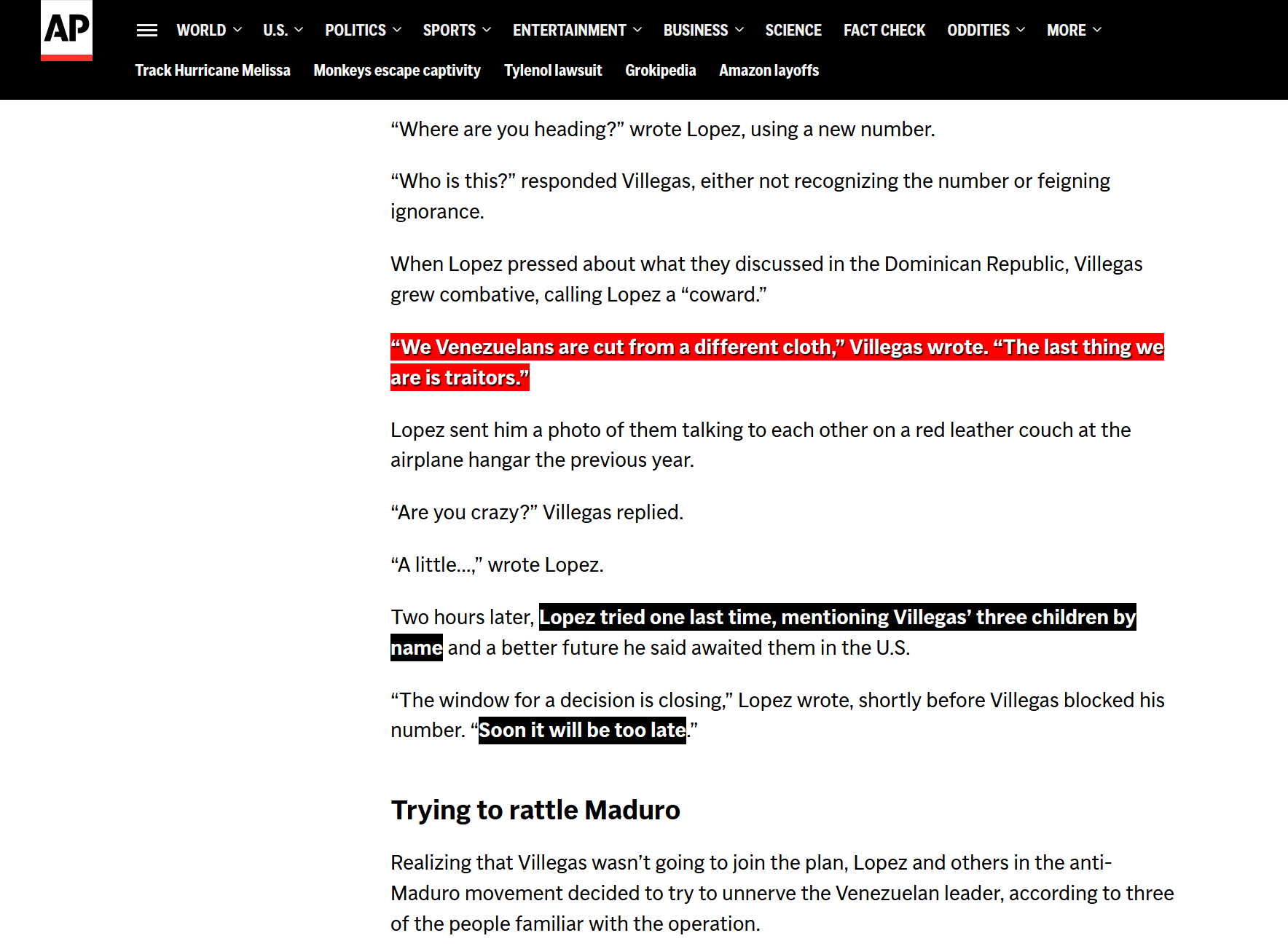Open the Amazon layoffs topic link
The image size is (1288, 949).
point(769,71)
